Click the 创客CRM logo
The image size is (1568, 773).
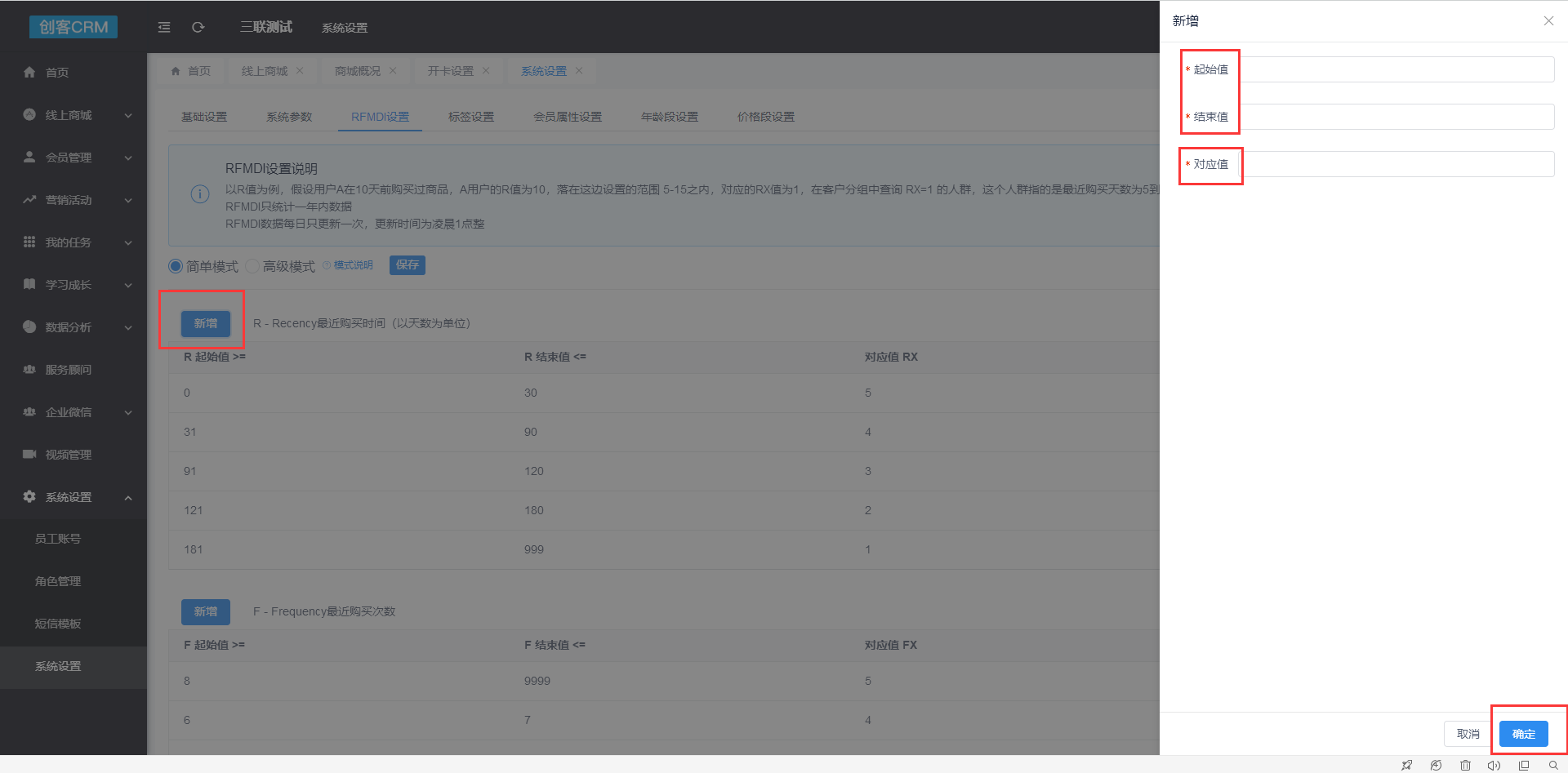click(x=73, y=27)
